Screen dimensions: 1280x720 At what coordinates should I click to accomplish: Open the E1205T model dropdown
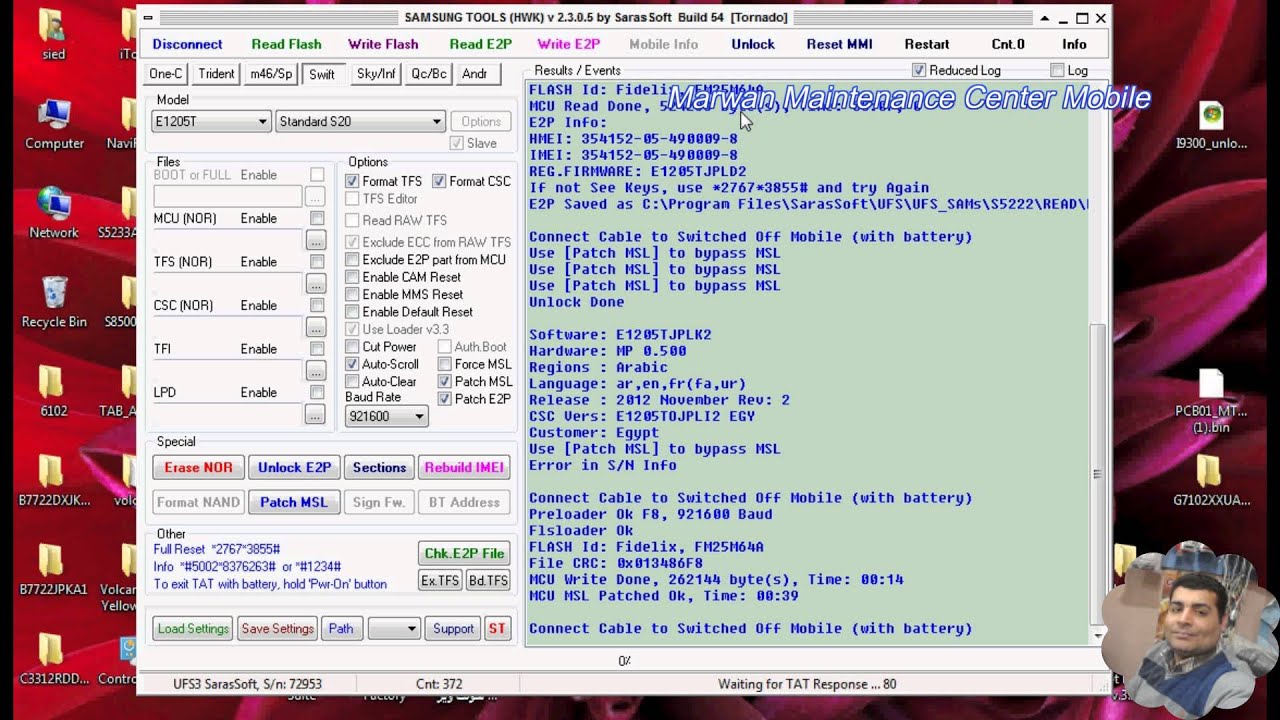coord(211,121)
